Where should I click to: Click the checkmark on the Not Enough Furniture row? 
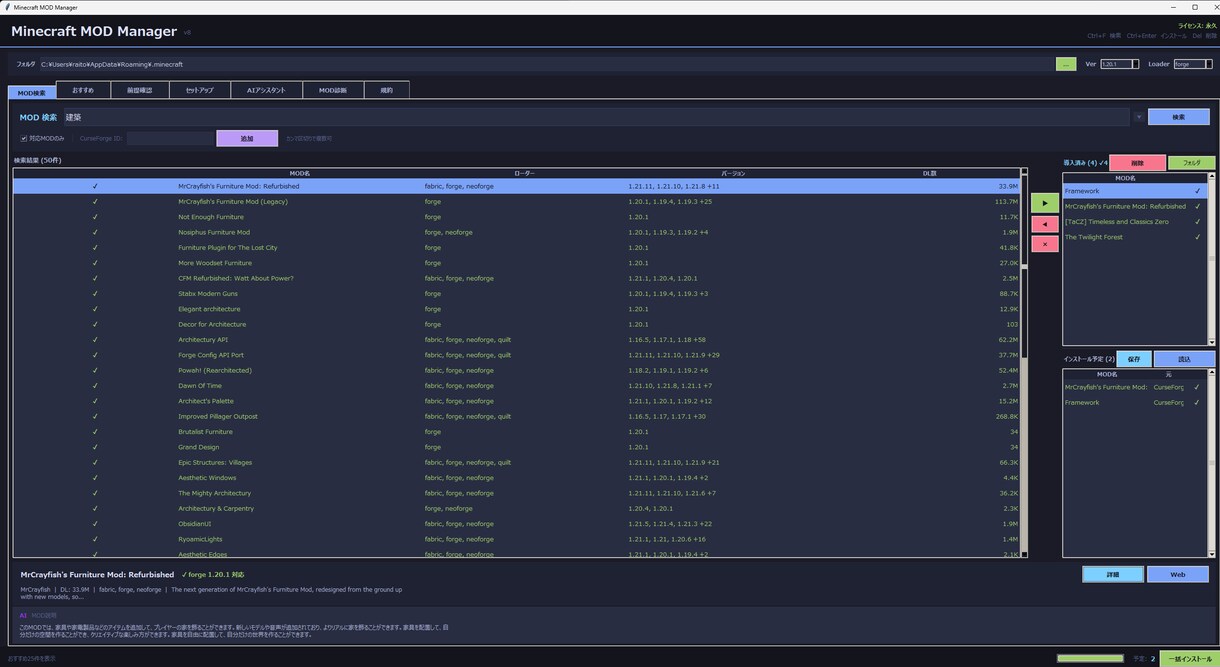pyautogui.click(x=95, y=217)
